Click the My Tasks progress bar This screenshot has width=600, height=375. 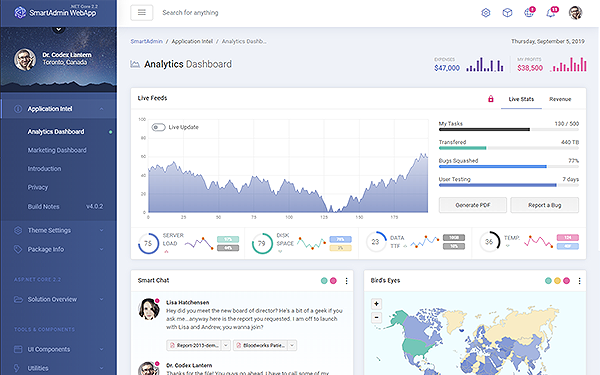pos(509,130)
